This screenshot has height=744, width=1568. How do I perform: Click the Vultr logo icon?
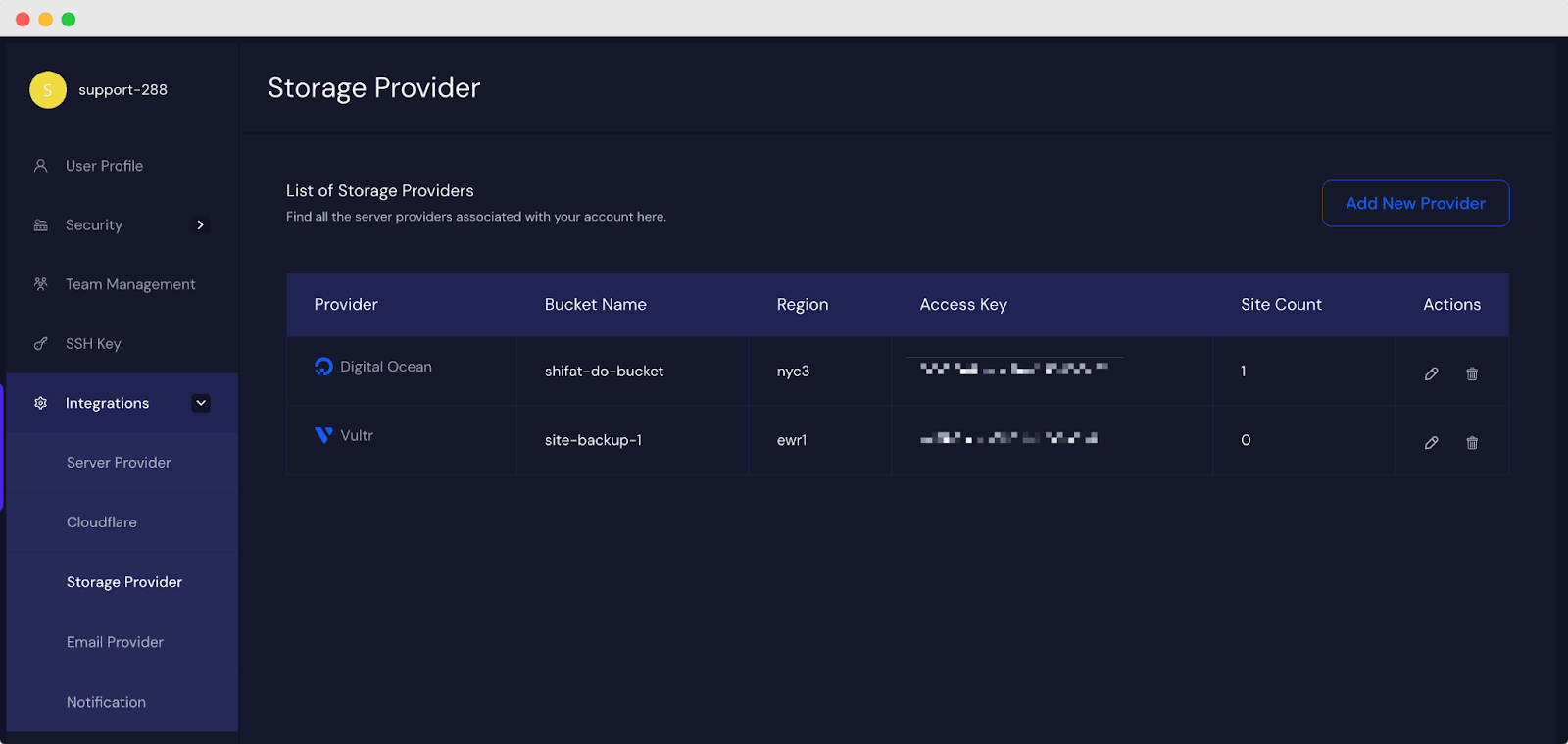click(x=323, y=435)
